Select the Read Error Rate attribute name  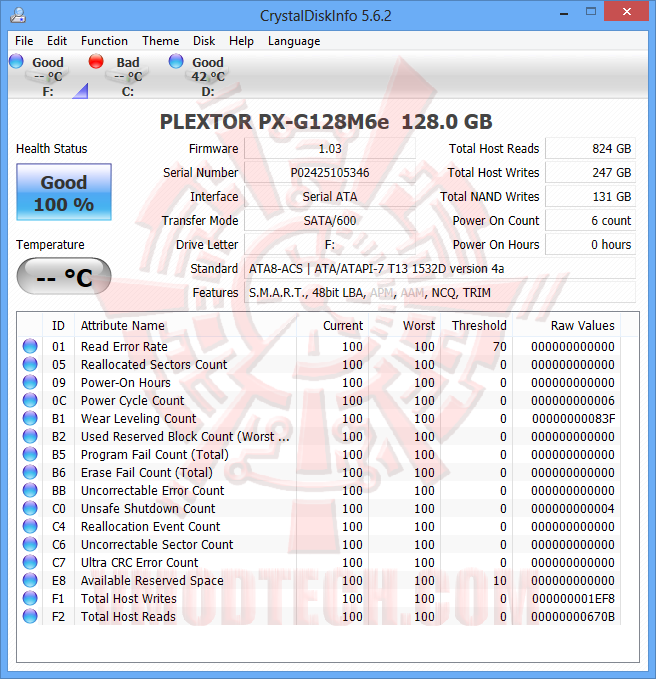click(x=124, y=347)
